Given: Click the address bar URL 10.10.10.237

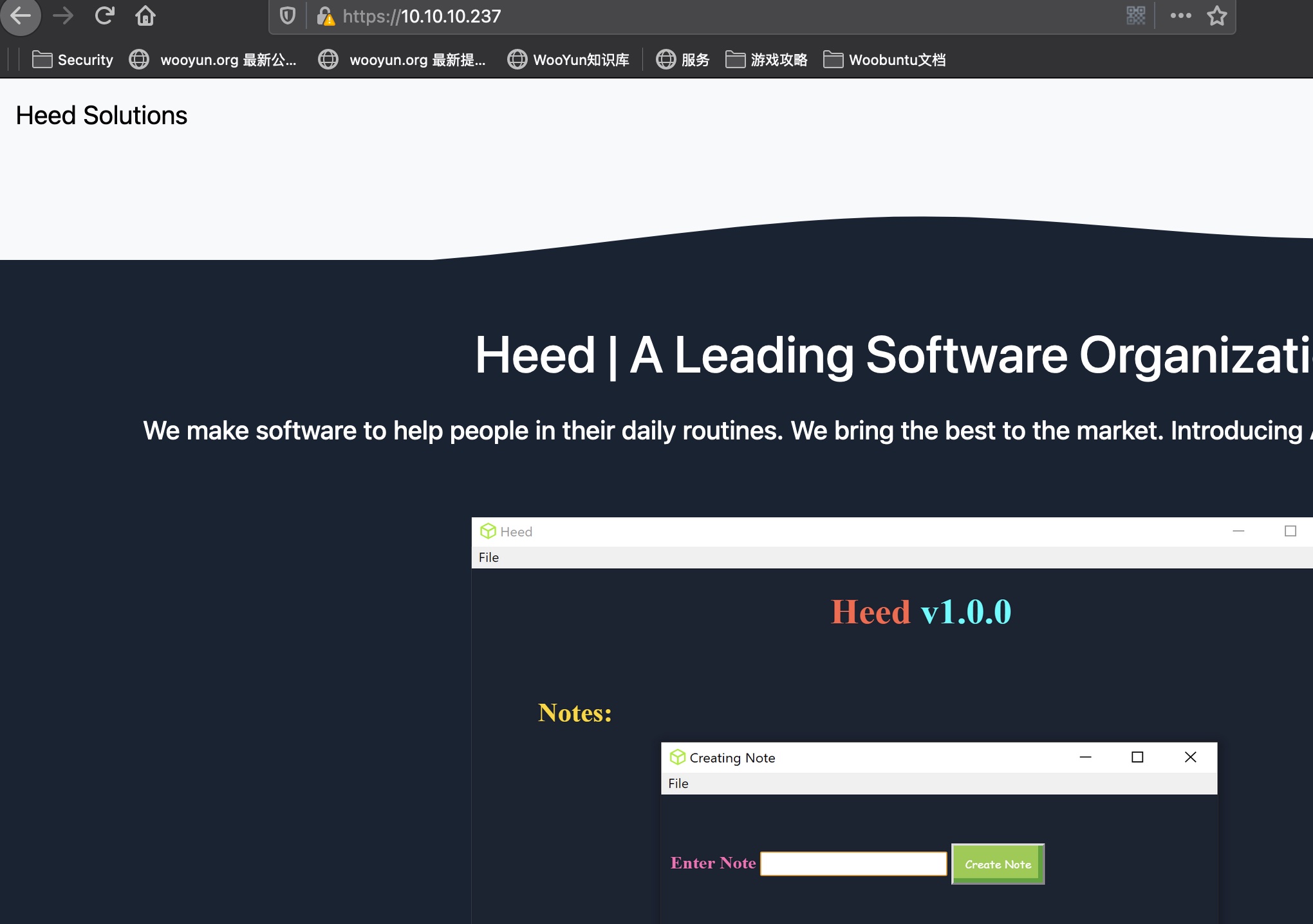Looking at the screenshot, I should (x=451, y=16).
